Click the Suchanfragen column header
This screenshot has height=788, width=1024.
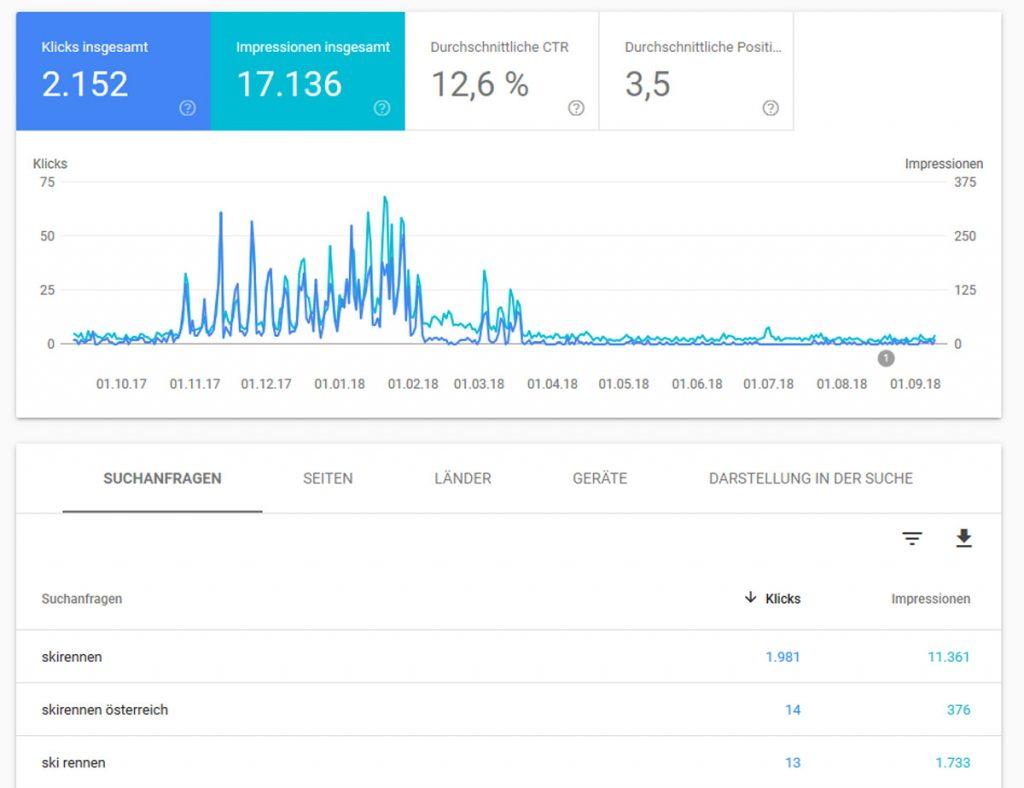(x=82, y=599)
